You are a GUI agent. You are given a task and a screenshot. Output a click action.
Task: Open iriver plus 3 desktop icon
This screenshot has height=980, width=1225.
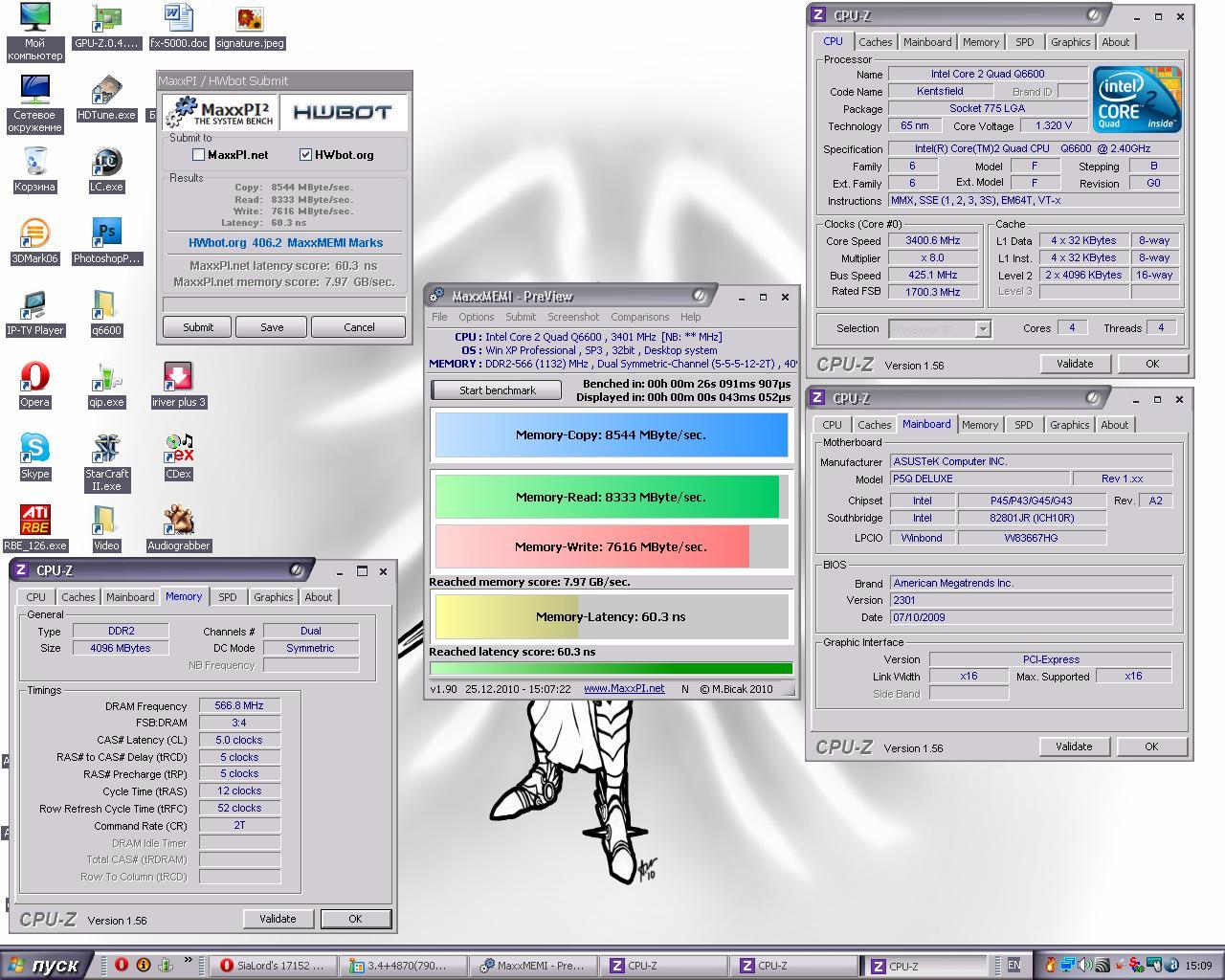point(178,385)
